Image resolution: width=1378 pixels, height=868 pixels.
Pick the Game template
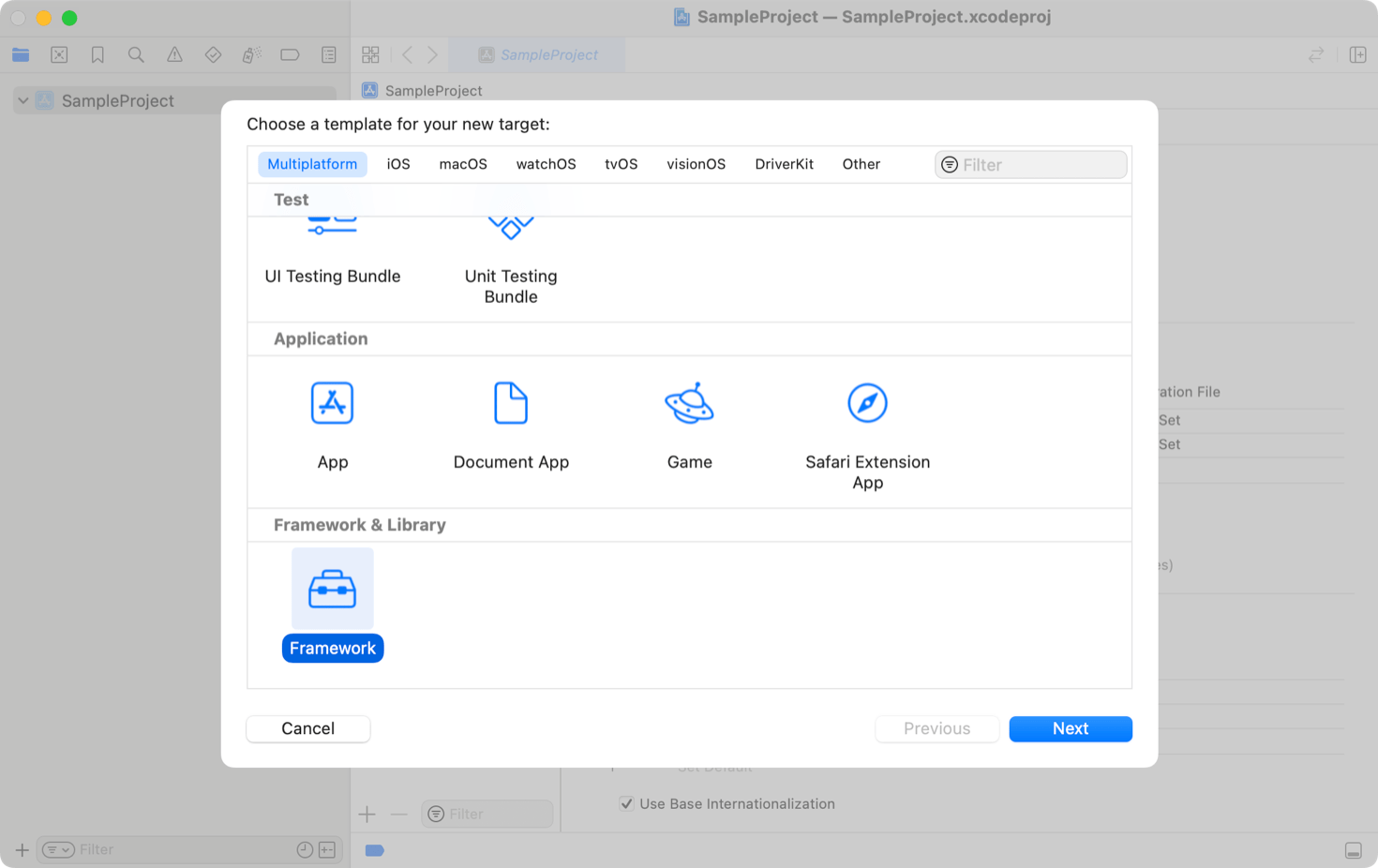tap(689, 403)
